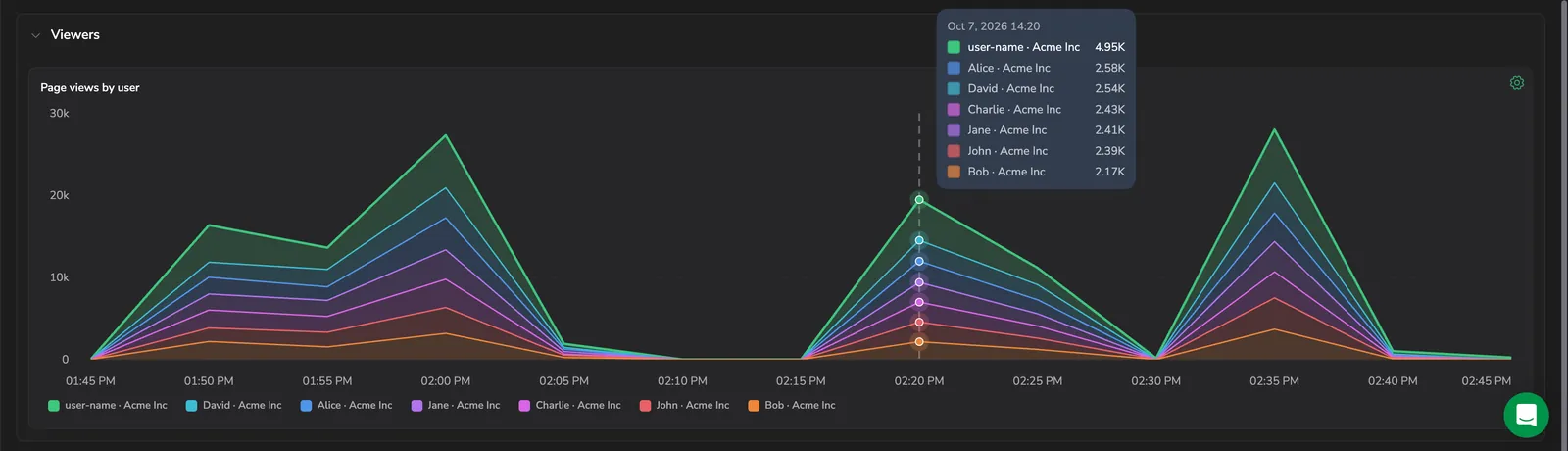Click the Viewers section title

coord(75,34)
